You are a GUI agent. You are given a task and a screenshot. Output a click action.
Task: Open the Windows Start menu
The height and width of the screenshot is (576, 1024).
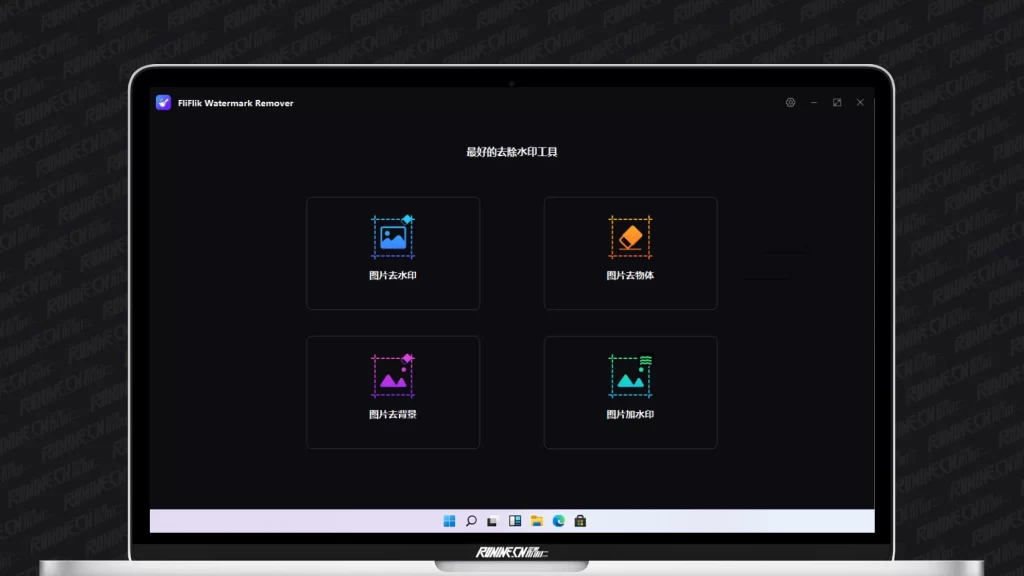[x=449, y=521]
